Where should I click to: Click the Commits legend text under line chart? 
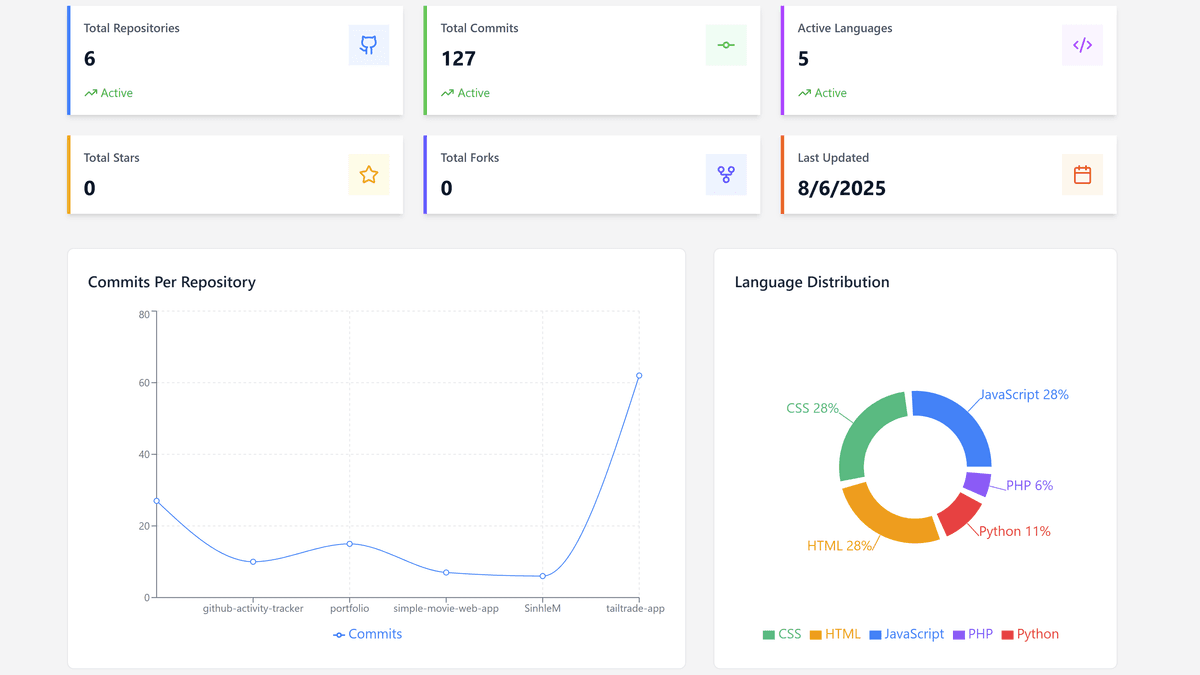pyautogui.click(x=375, y=634)
